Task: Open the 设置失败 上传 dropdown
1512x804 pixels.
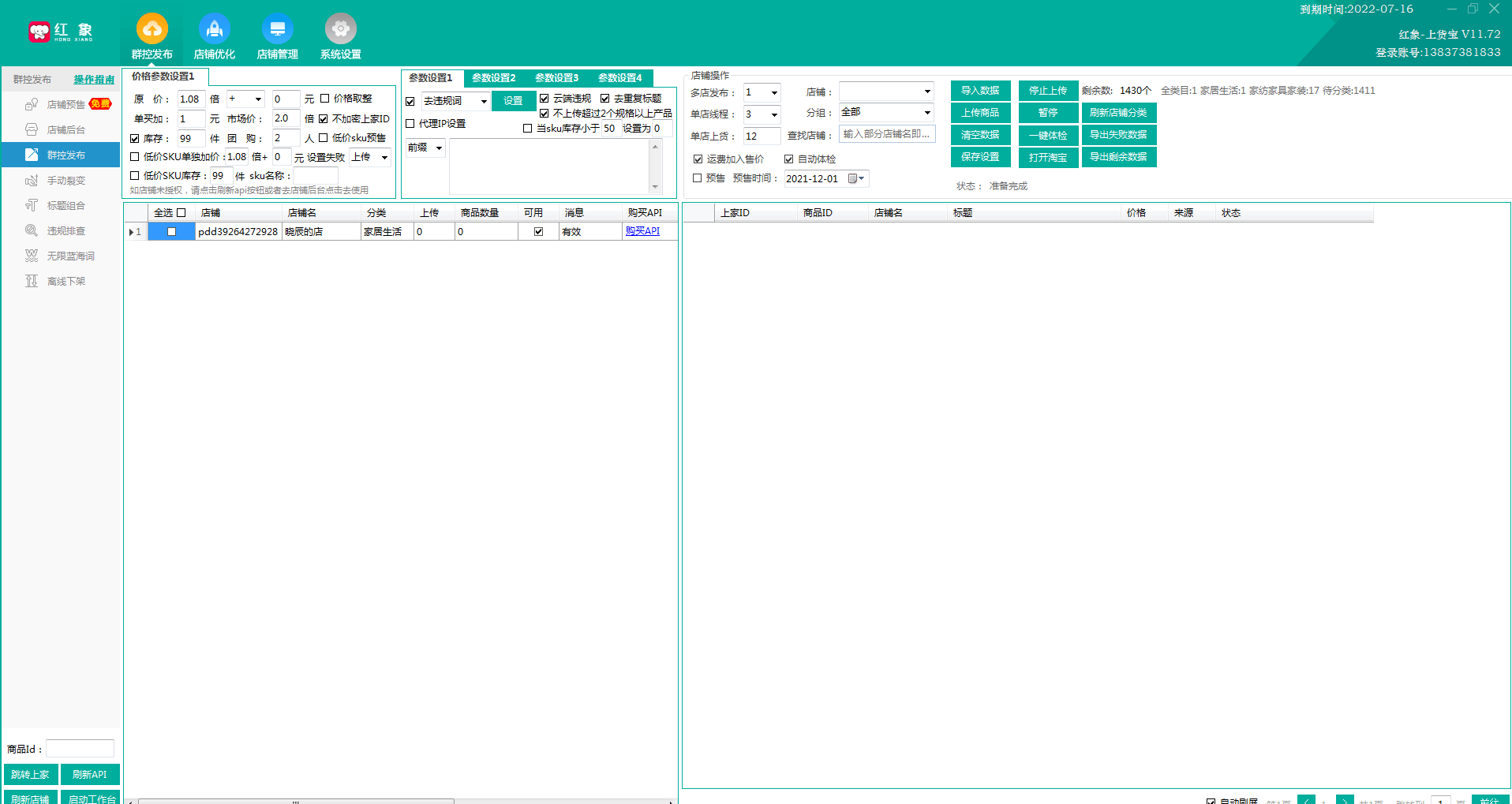Action: (x=384, y=158)
